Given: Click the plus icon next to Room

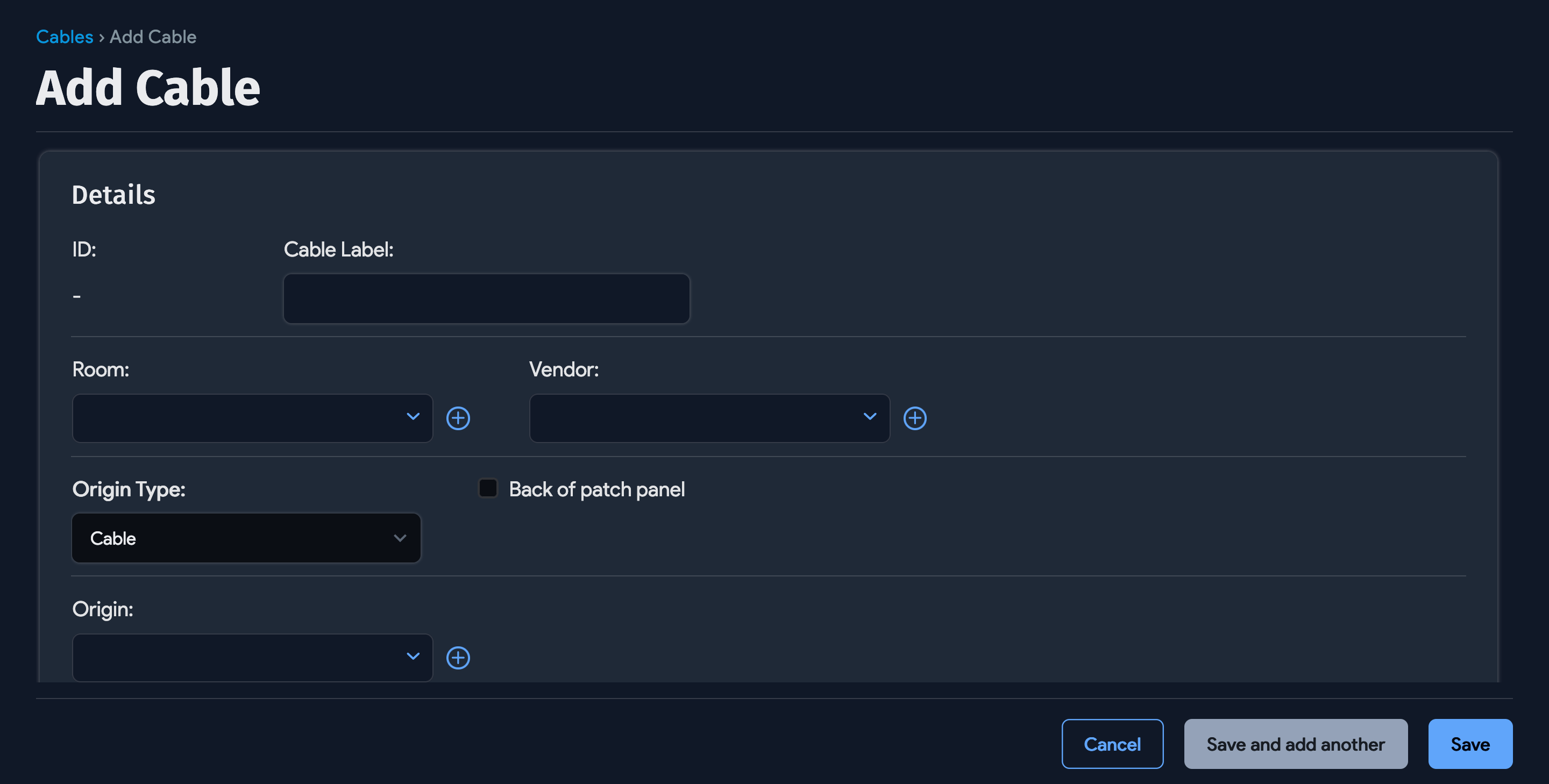Looking at the screenshot, I should [x=458, y=418].
